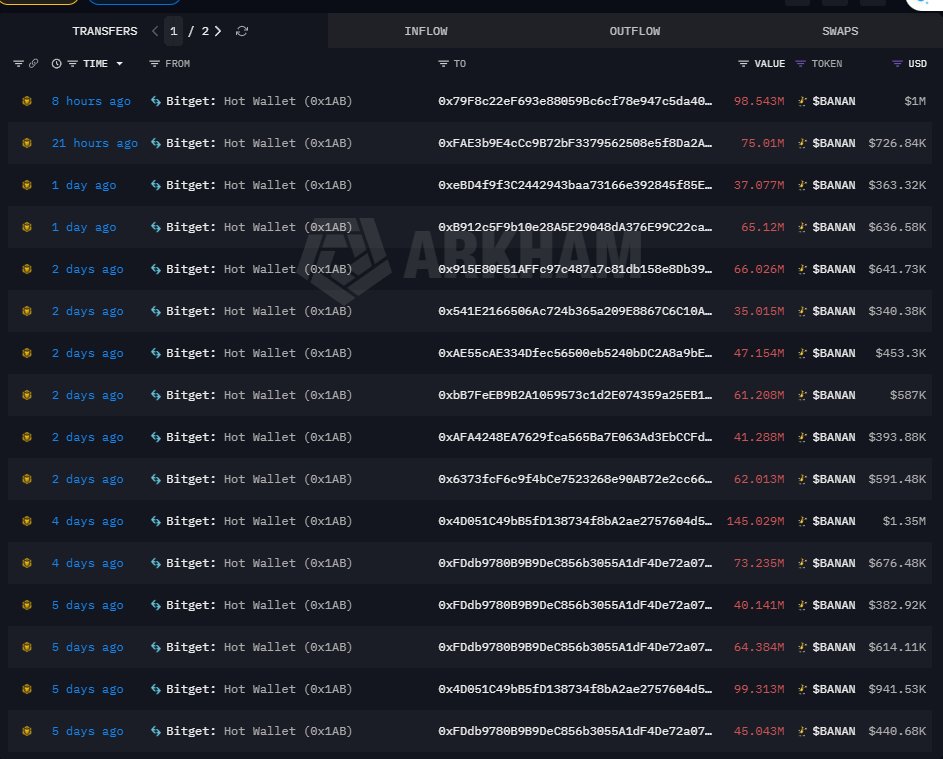Click chain icon on the 64.384M row

click(x=26, y=647)
